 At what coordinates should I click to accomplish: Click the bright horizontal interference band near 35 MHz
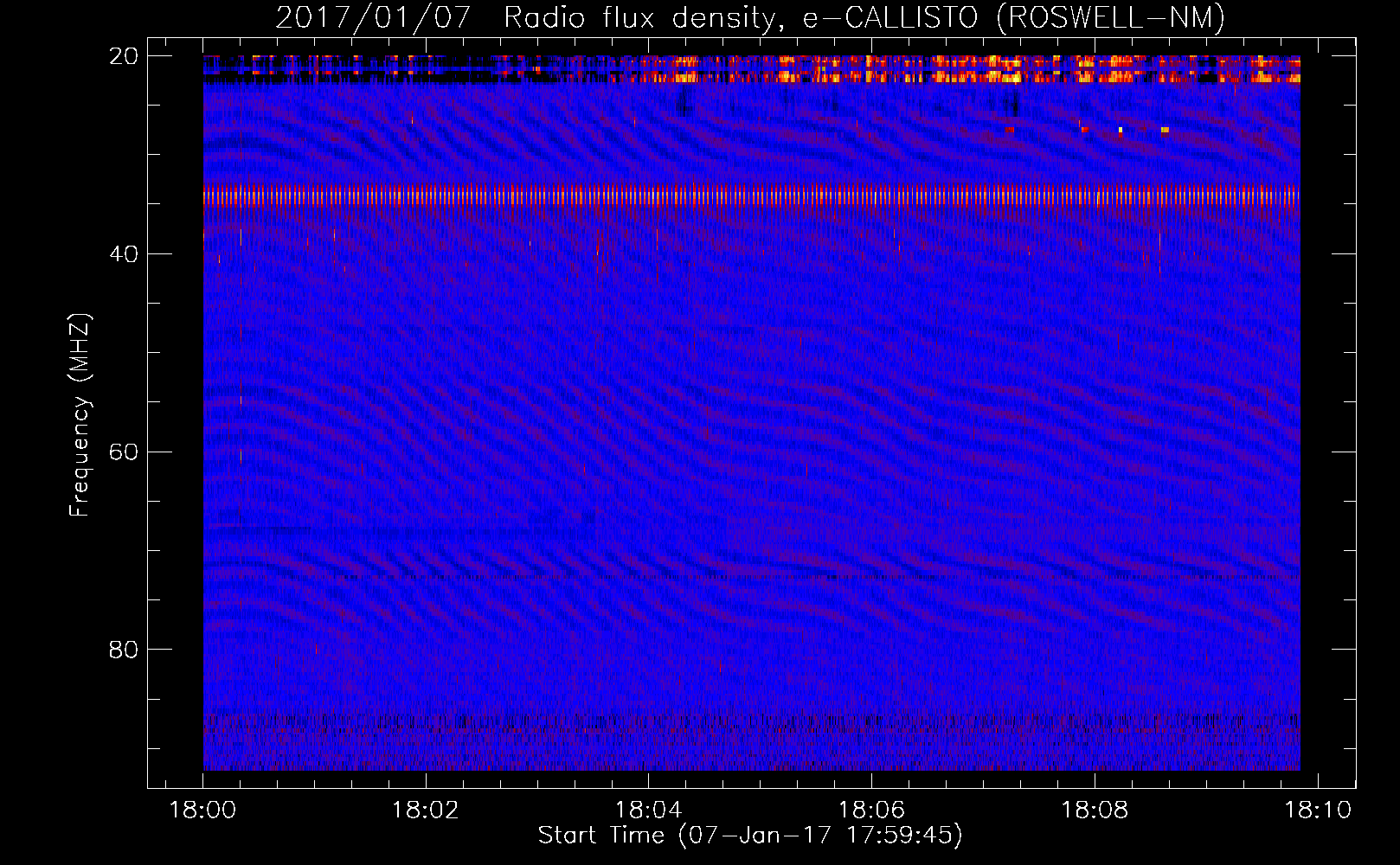click(x=752, y=196)
